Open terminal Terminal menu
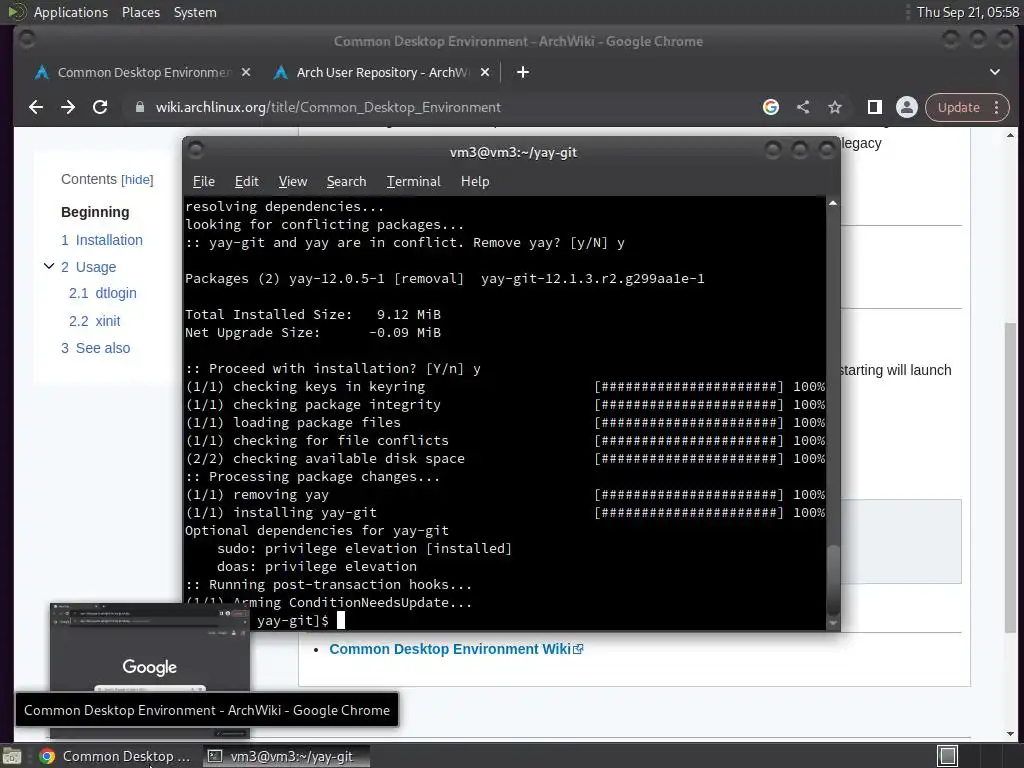 [413, 182]
